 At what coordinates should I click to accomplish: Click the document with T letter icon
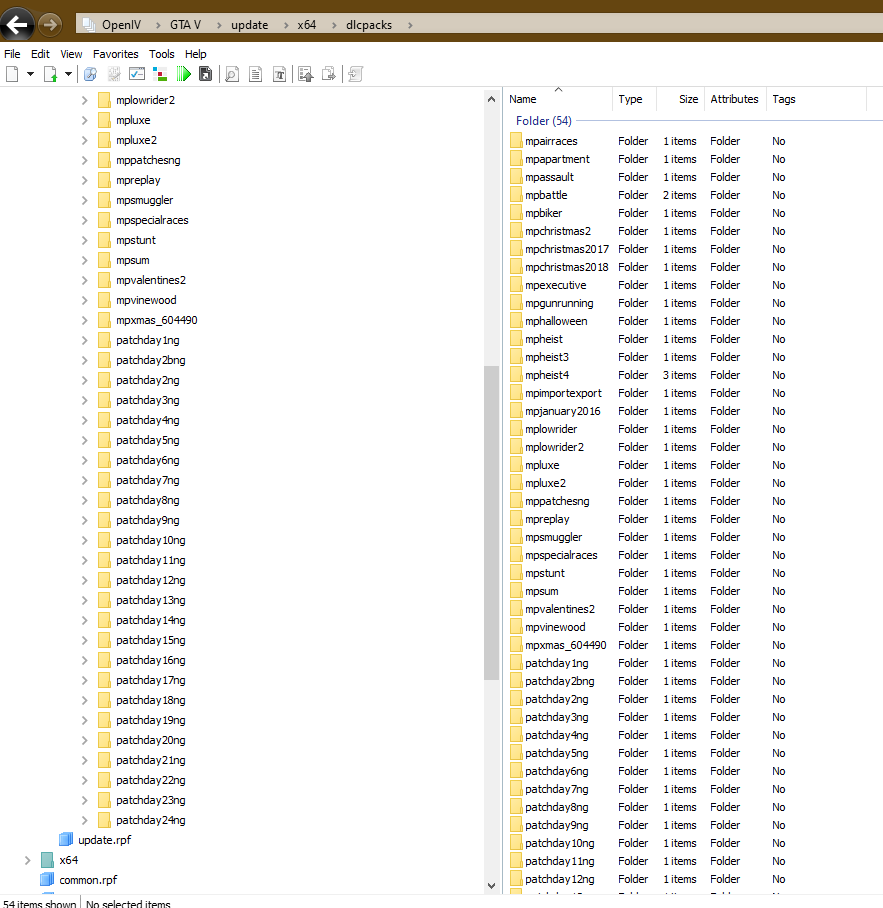click(x=280, y=74)
